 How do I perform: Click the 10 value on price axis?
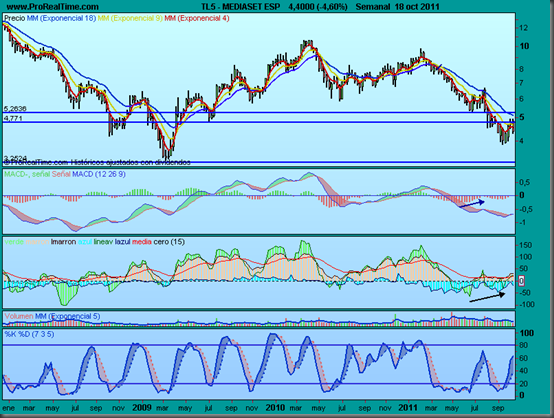point(524,46)
